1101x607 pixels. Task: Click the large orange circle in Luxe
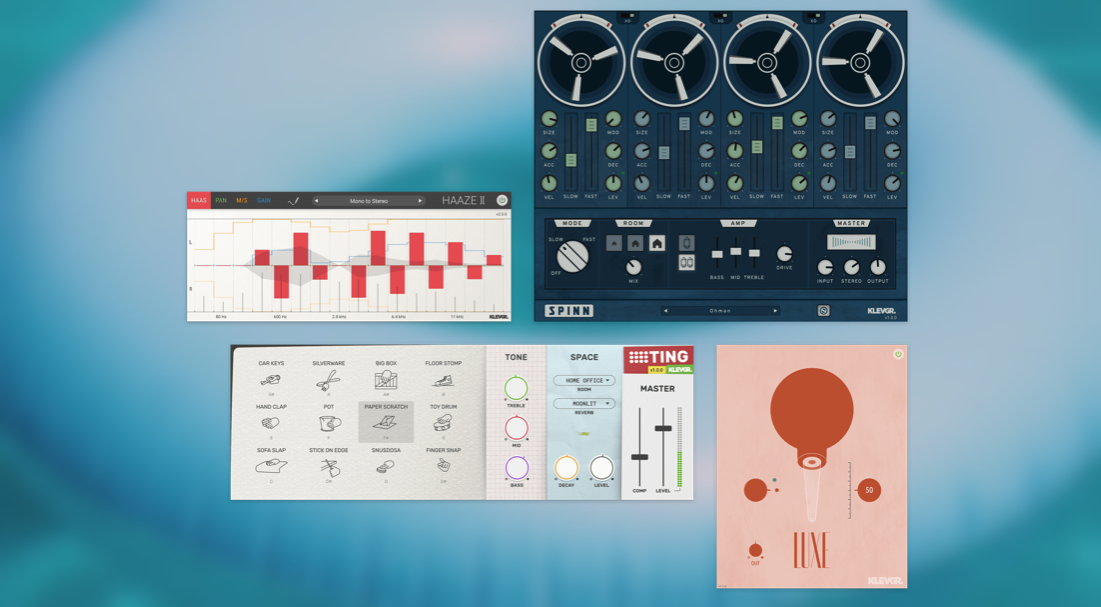tap(812, 410)
